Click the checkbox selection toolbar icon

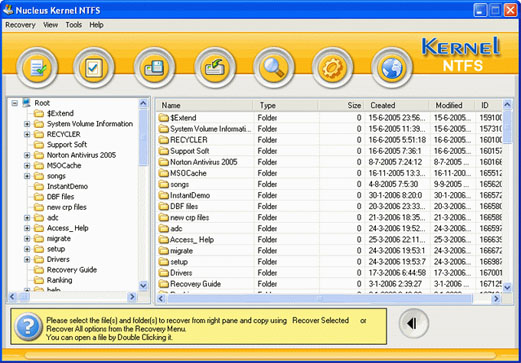pos(94,68)
